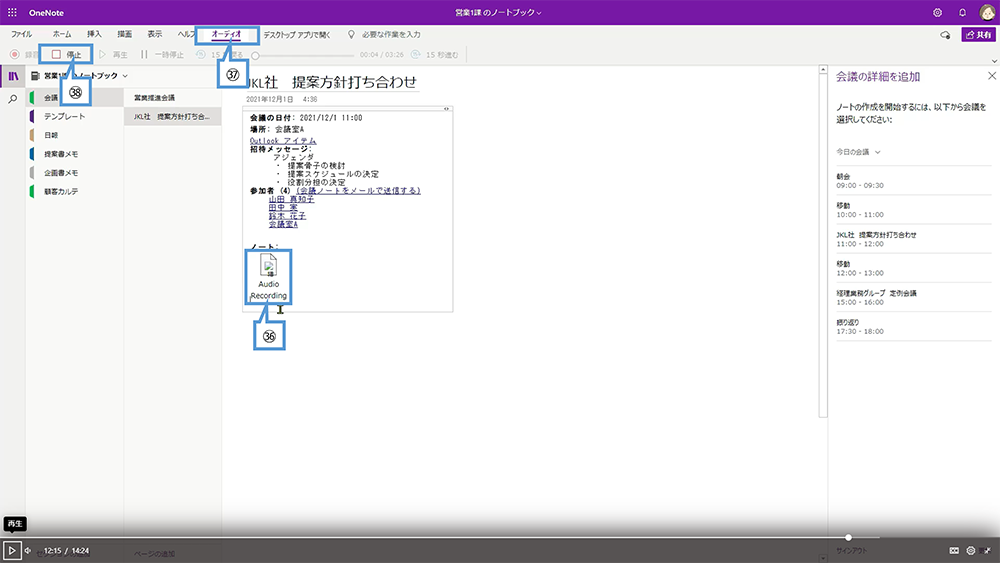Open OneNote settings gear icon
The width and height of the screenshot is (1000, 563).
point(938,12)
